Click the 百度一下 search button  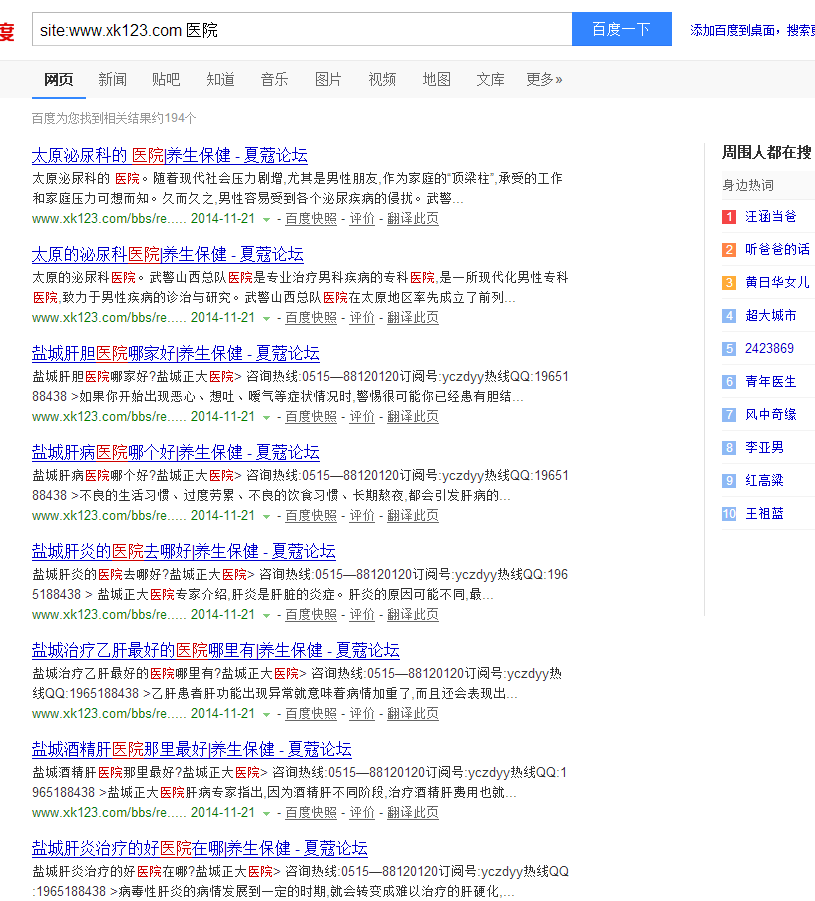[621, 29]
